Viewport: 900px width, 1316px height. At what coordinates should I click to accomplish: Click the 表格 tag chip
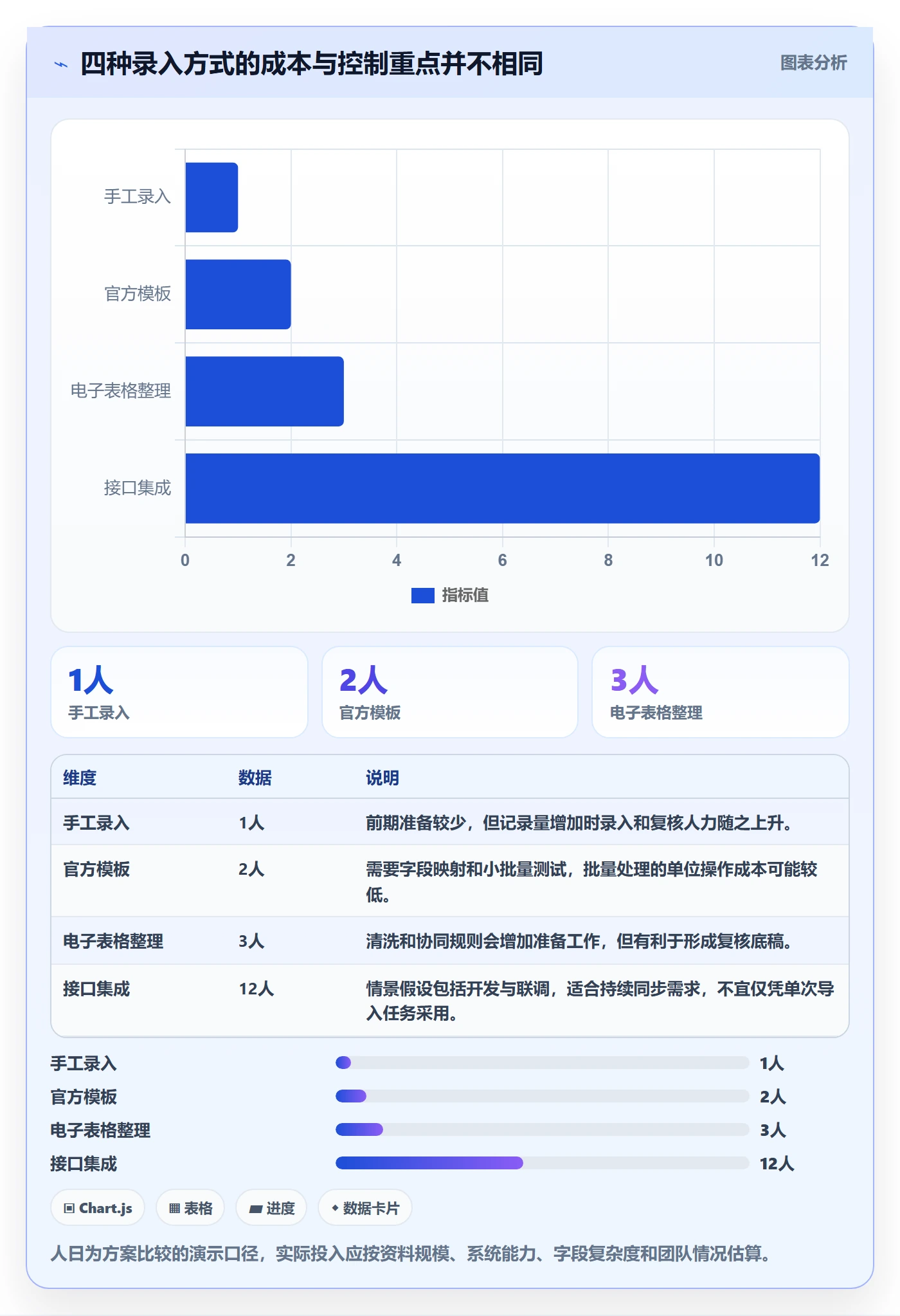[x=190, y=1208]
